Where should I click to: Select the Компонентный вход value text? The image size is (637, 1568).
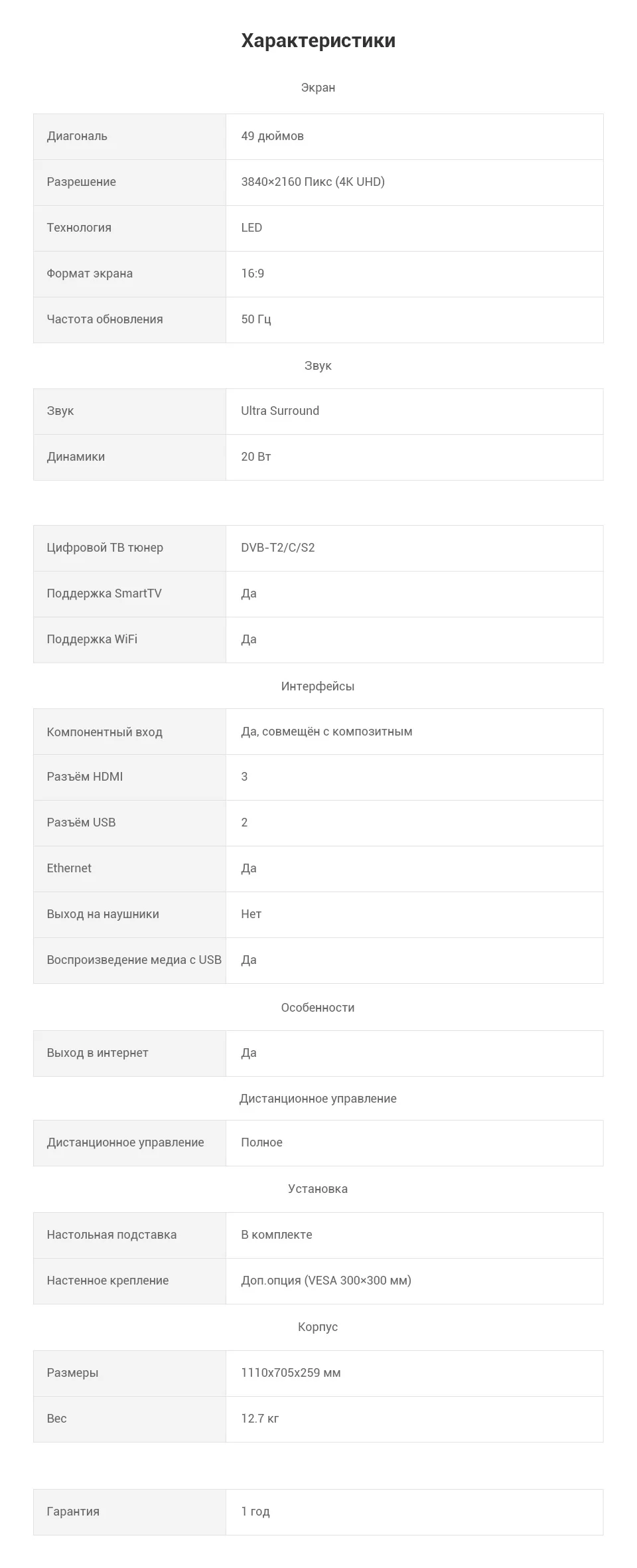[x=326, y=732]
